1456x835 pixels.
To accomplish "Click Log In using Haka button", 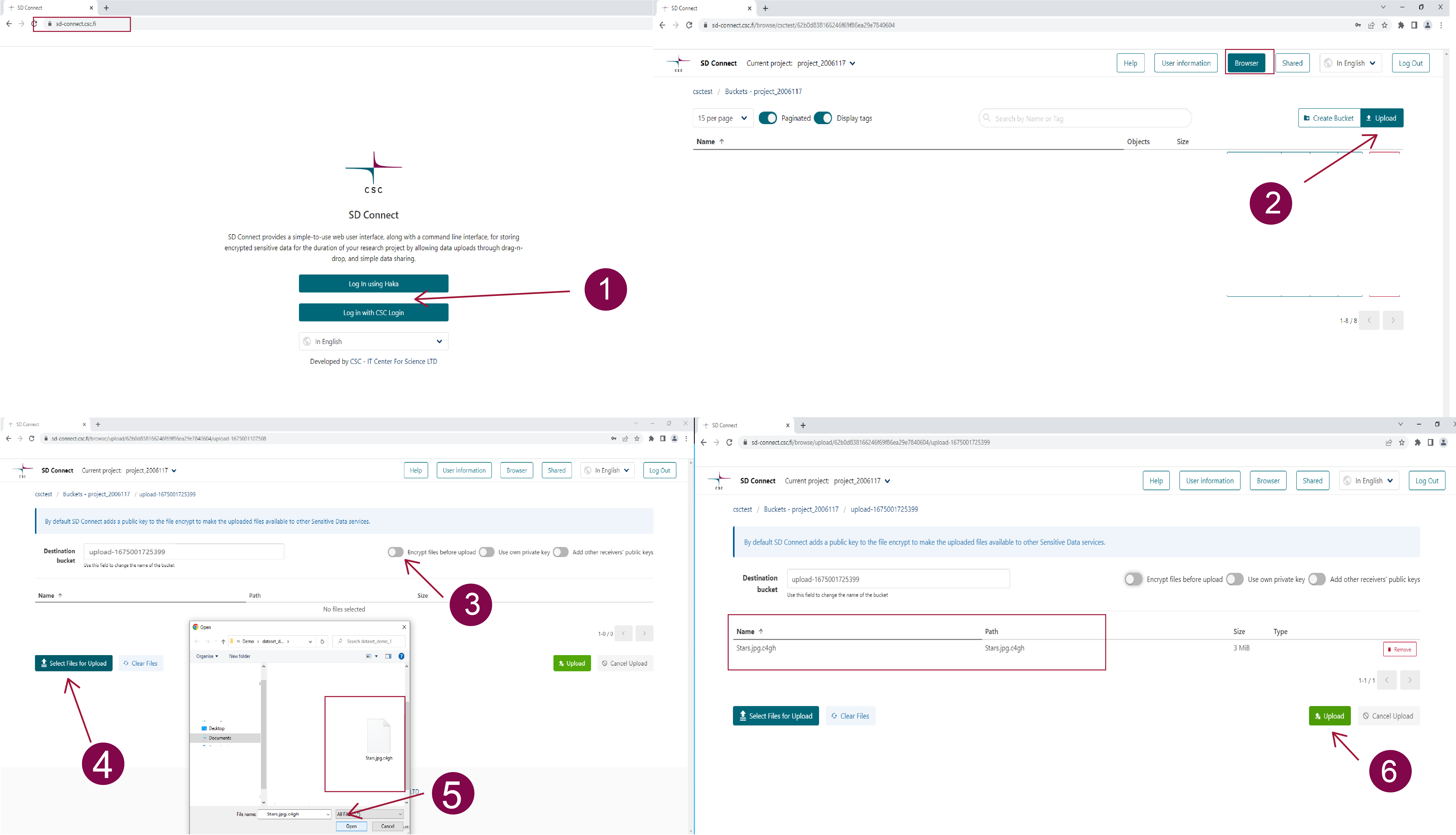I will coord(373,284).
